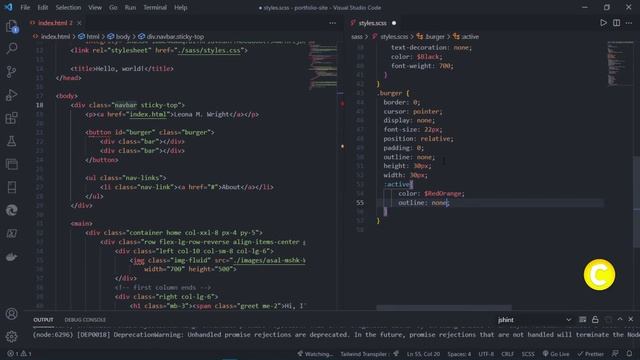The width and height of the screenshot is (640, 360).
Task: Open the File menu
Action: [25, 7]
